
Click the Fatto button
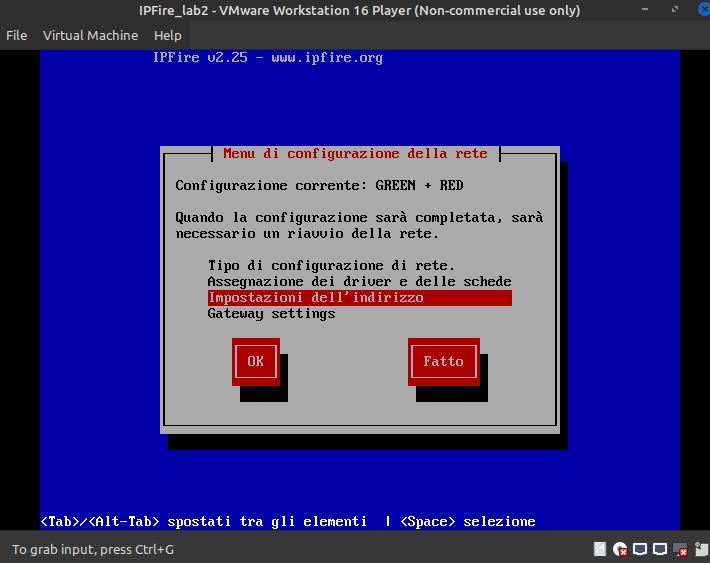(444, 361)
